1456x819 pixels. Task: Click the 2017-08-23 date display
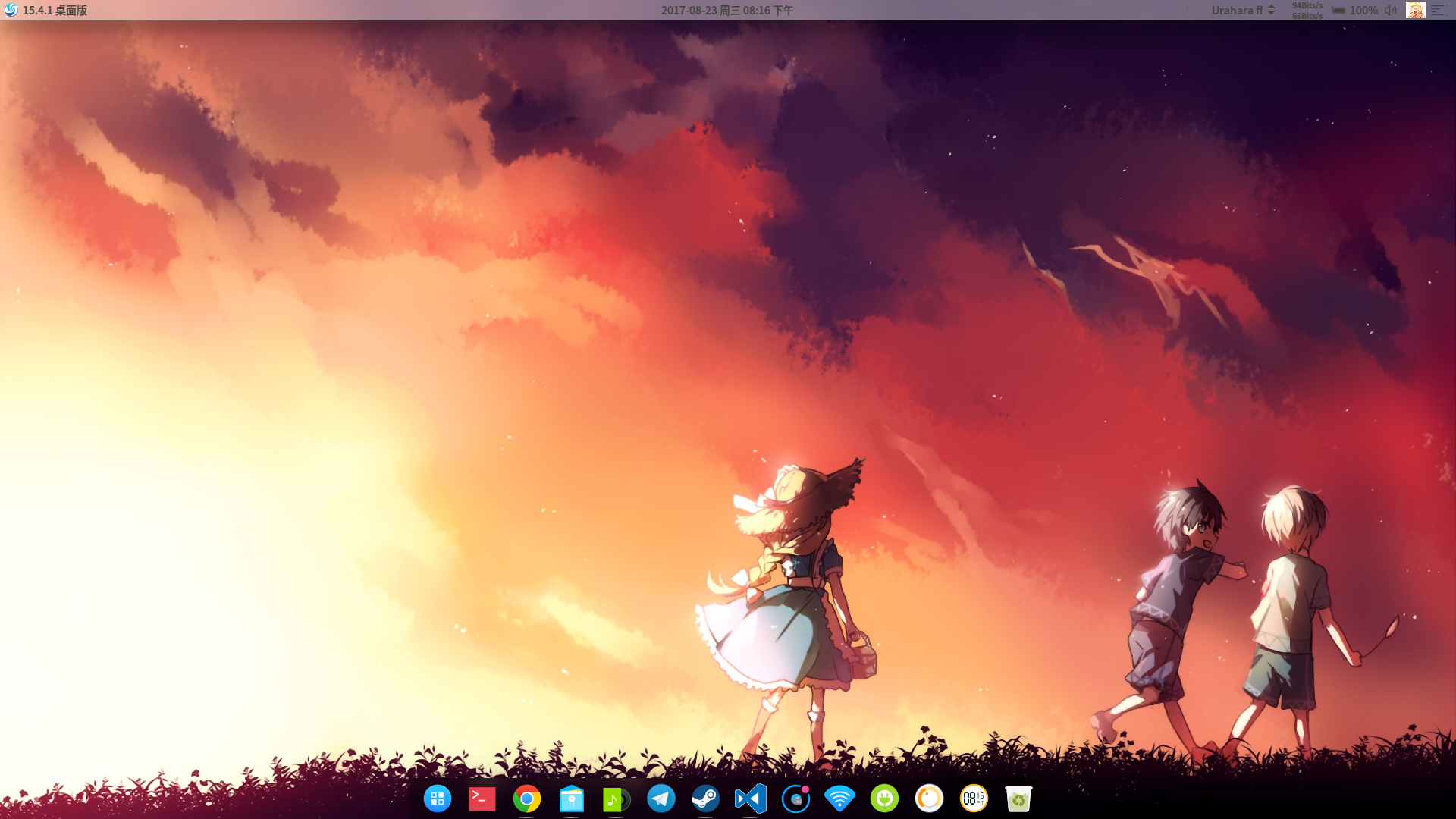(x=726, y=10)
